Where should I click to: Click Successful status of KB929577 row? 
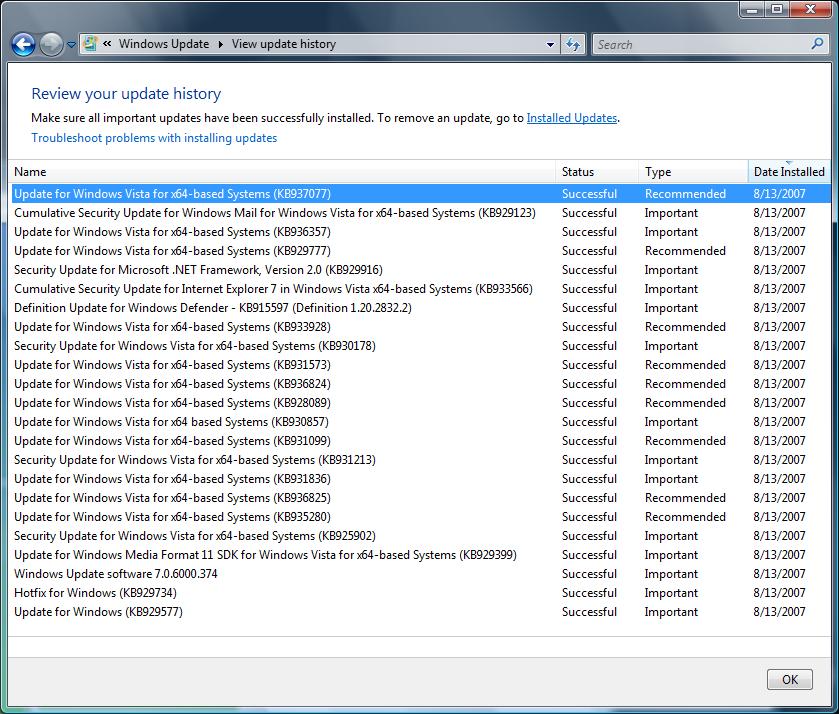click(x=589, y=612)
